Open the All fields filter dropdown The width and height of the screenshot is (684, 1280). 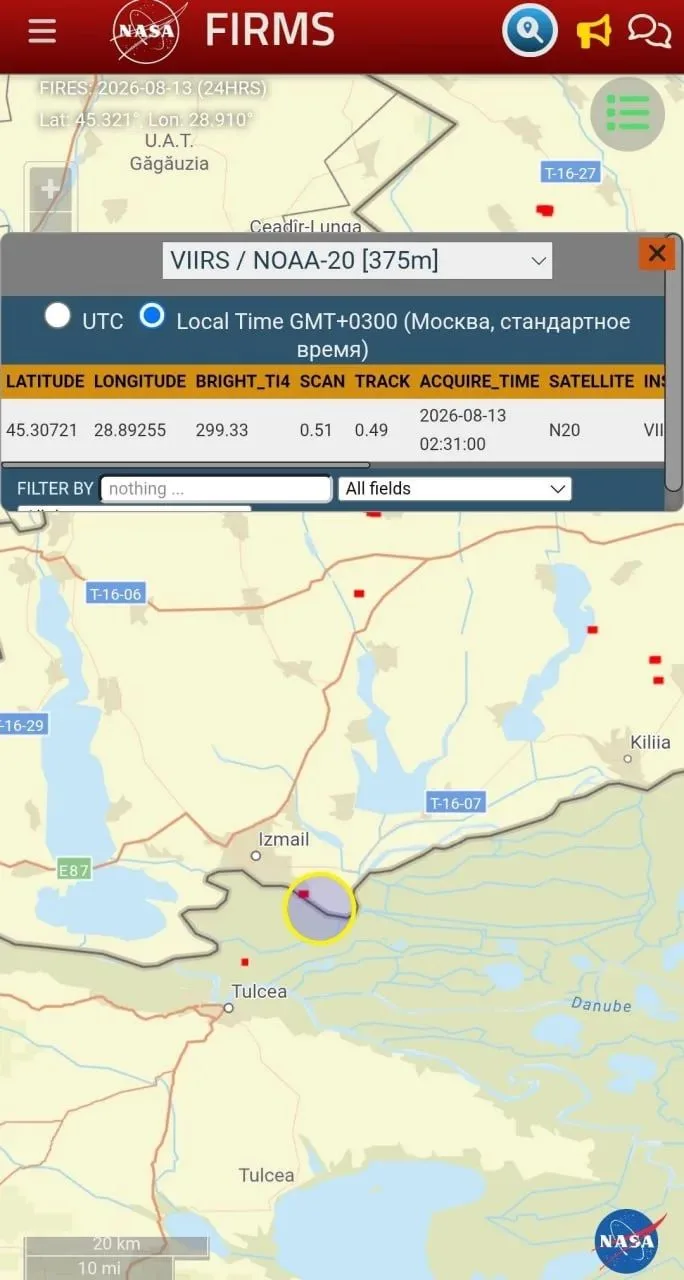click(455, 488)
